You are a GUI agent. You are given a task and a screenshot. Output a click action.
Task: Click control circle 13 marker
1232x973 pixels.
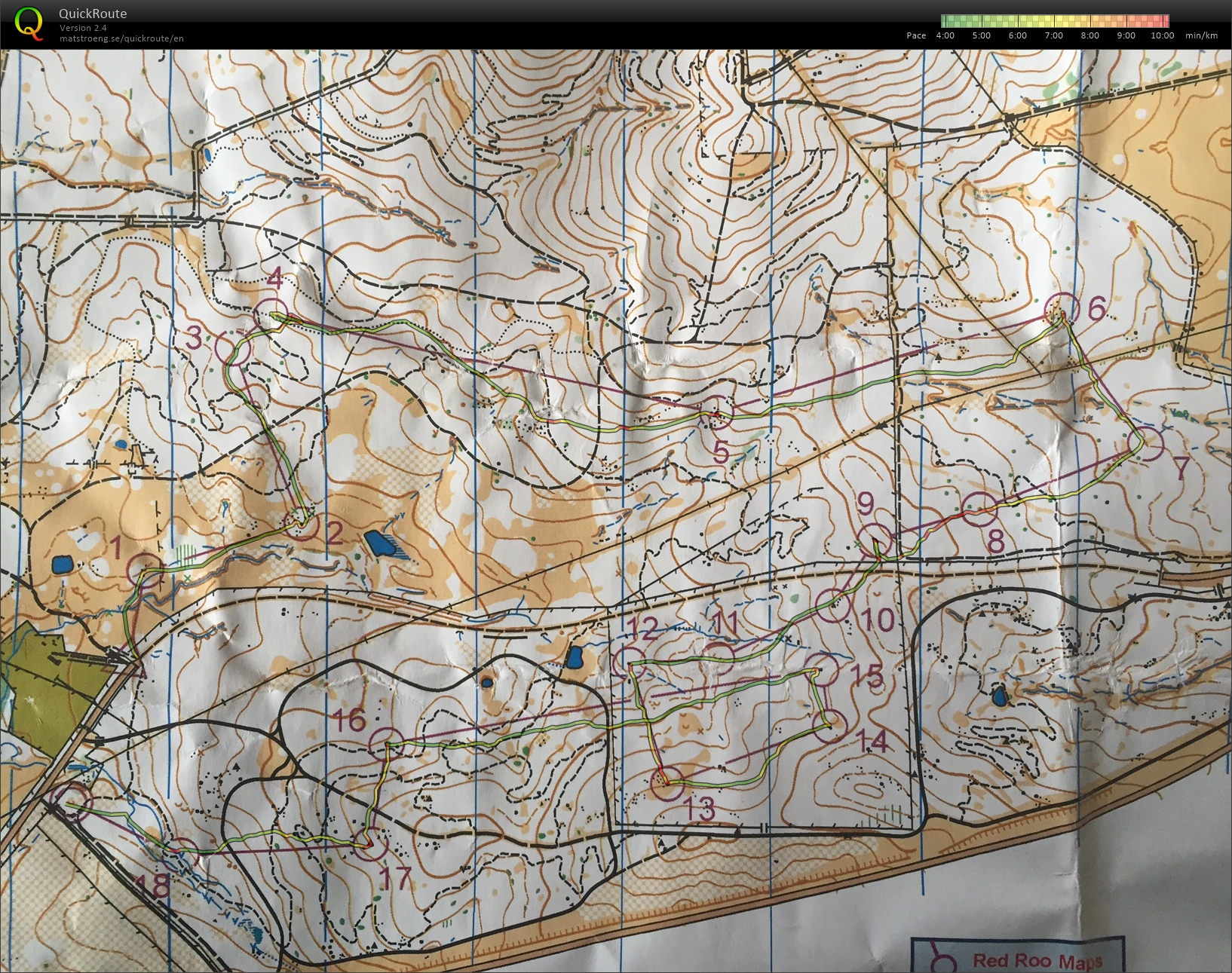click(667, 783)
